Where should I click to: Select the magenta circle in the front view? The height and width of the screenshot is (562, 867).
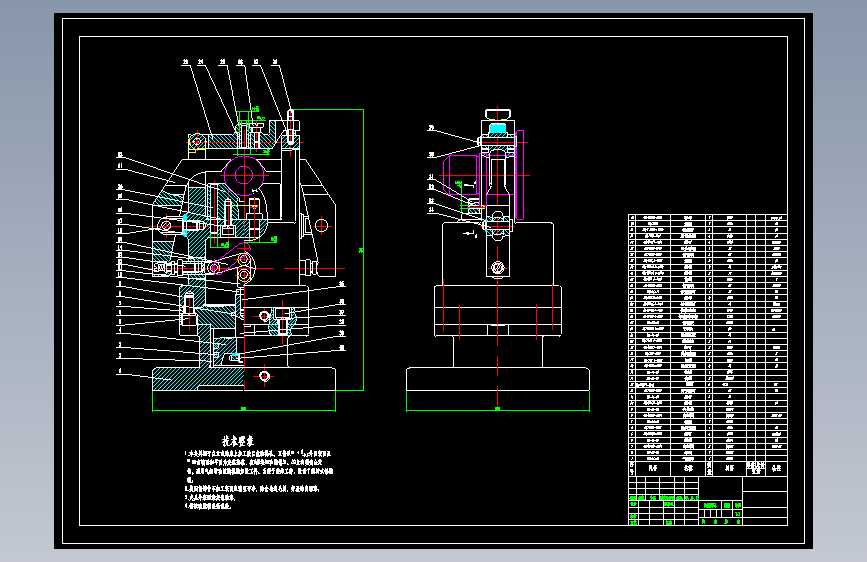(x=244, y=175)
